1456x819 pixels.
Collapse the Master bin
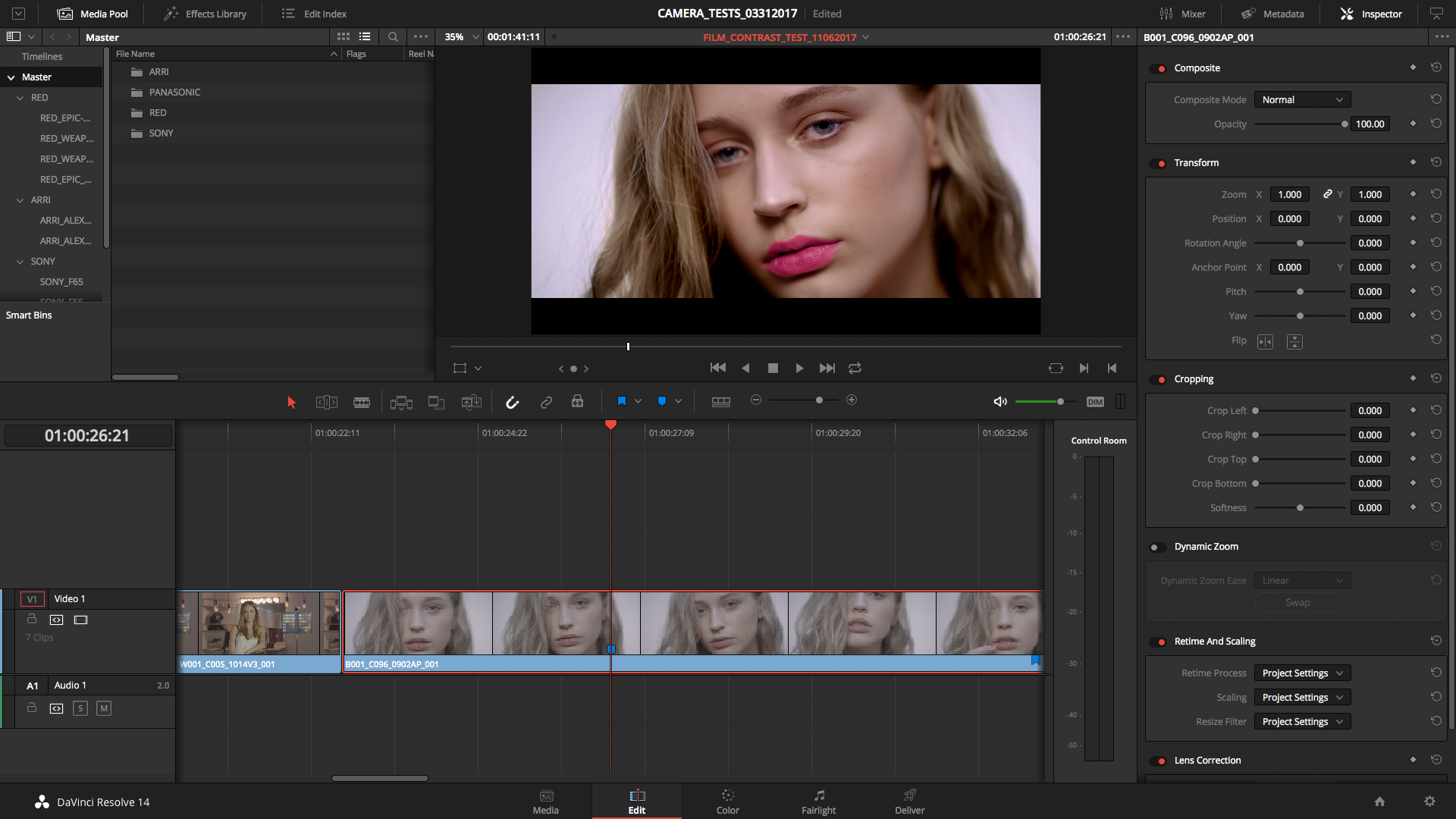point(11,77)
